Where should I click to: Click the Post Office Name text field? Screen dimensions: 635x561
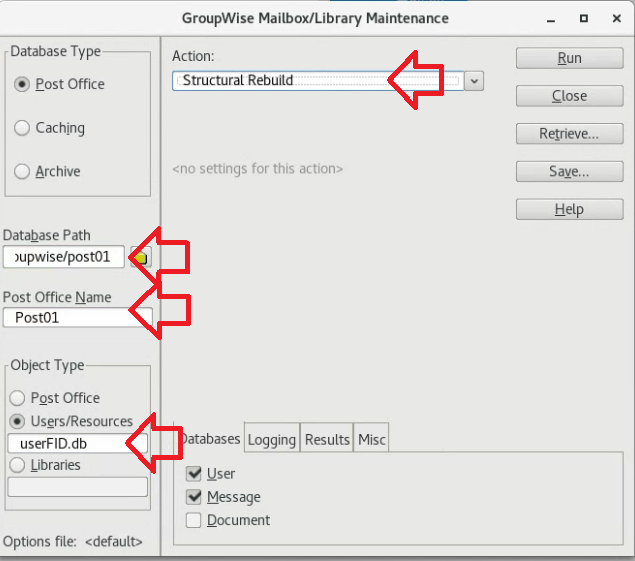pos(70,319)
